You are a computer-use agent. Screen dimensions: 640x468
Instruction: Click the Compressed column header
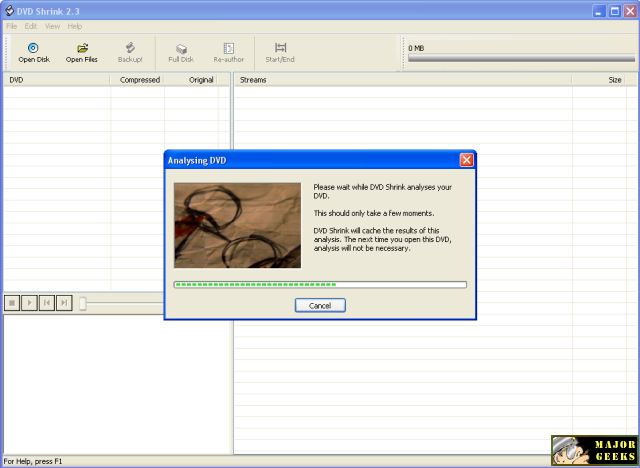tap(137, 80)
